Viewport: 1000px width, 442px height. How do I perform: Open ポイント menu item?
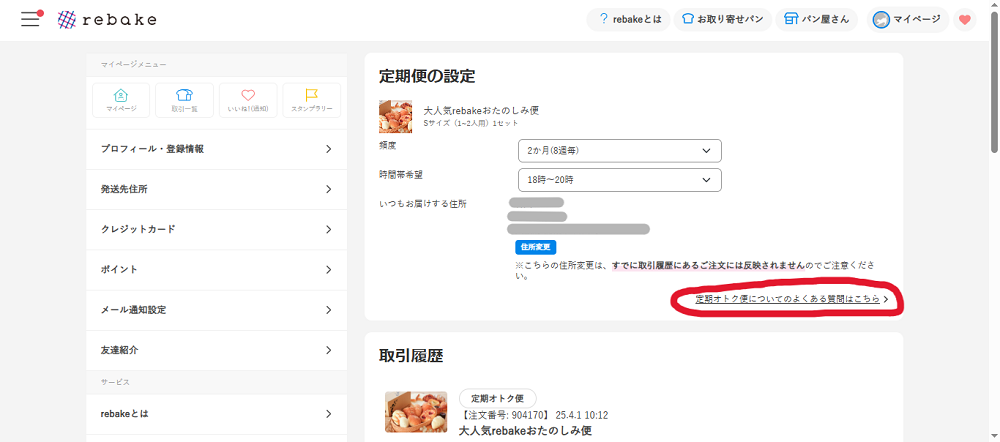click(217, 270)
